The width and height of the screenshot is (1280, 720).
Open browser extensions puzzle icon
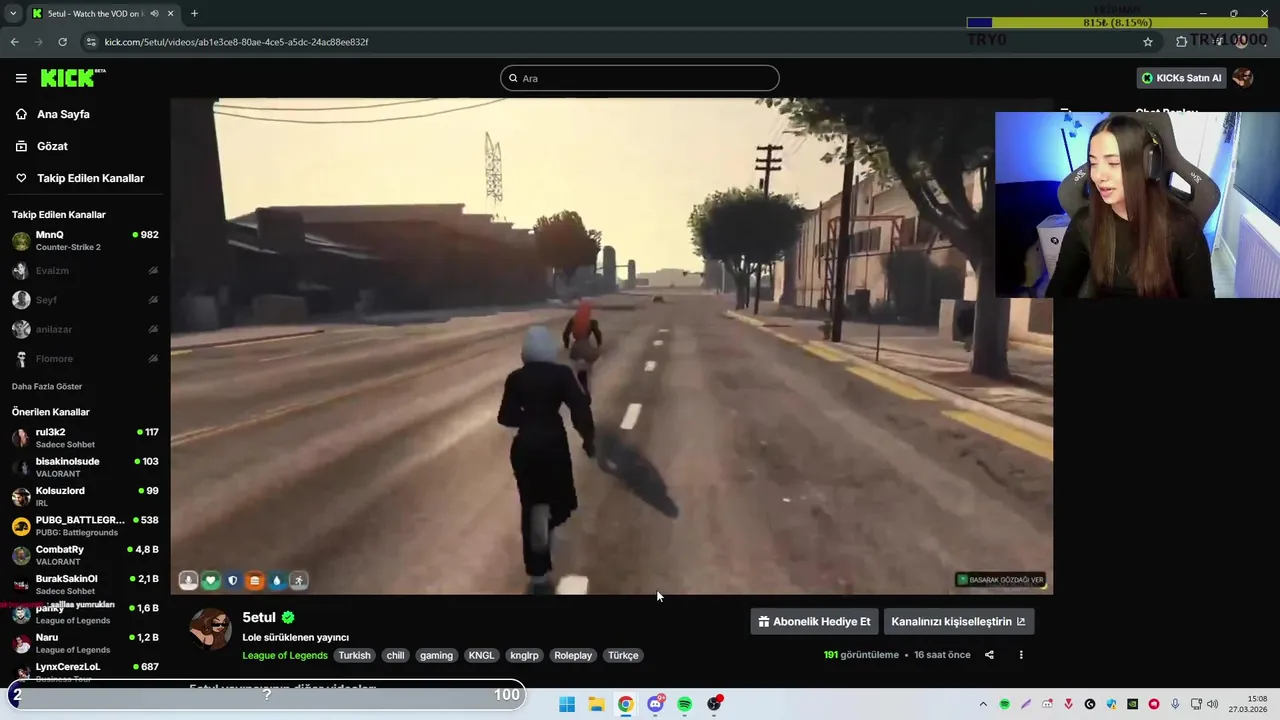pos(1181,42)
